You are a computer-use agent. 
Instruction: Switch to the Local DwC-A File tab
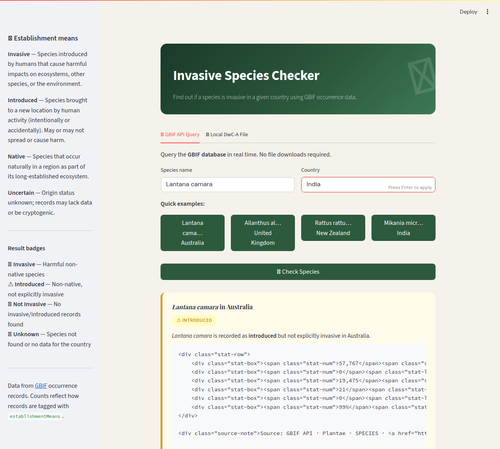227,135
